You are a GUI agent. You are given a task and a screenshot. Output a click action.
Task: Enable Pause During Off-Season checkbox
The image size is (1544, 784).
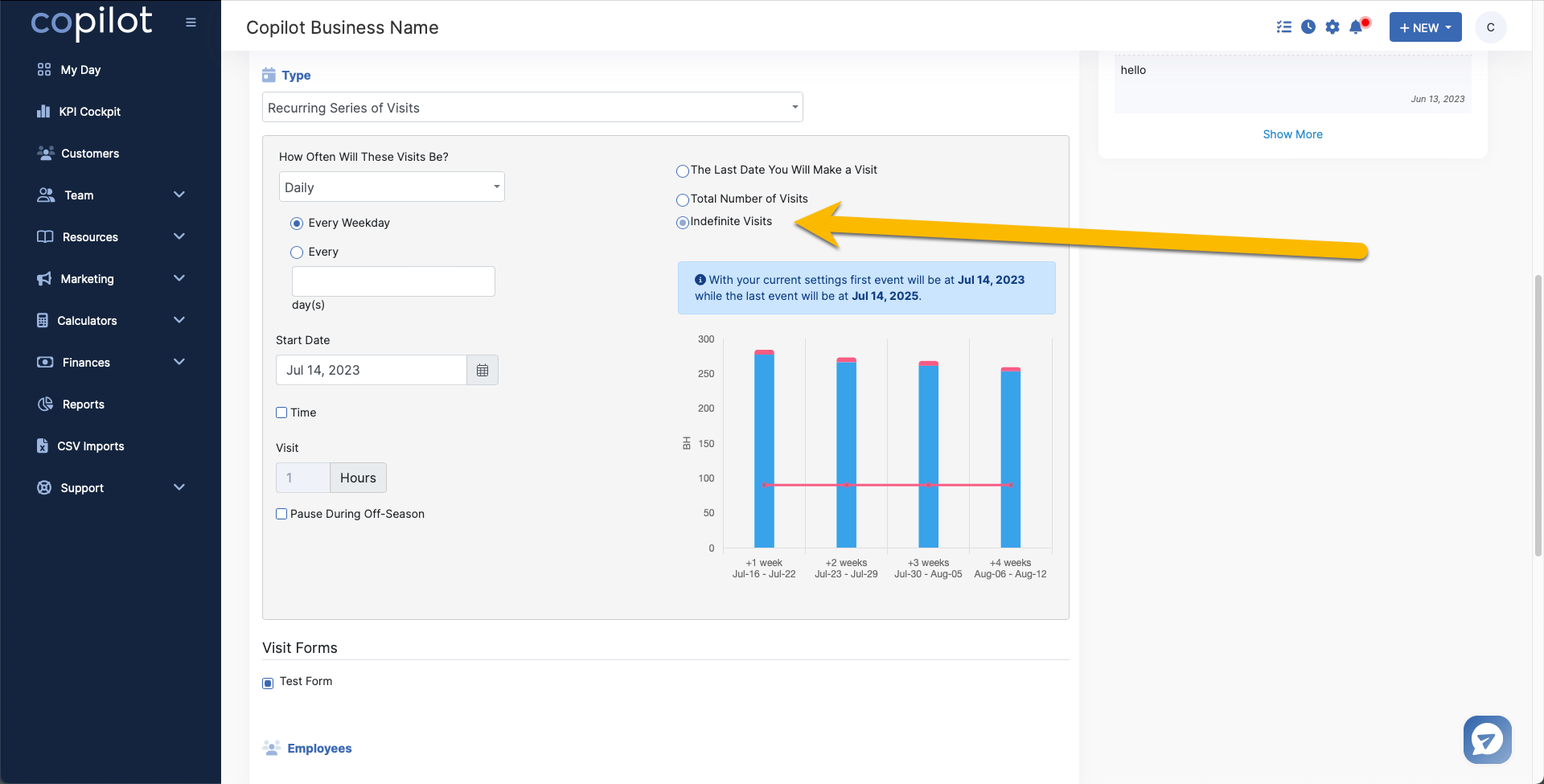pos(281,514)
